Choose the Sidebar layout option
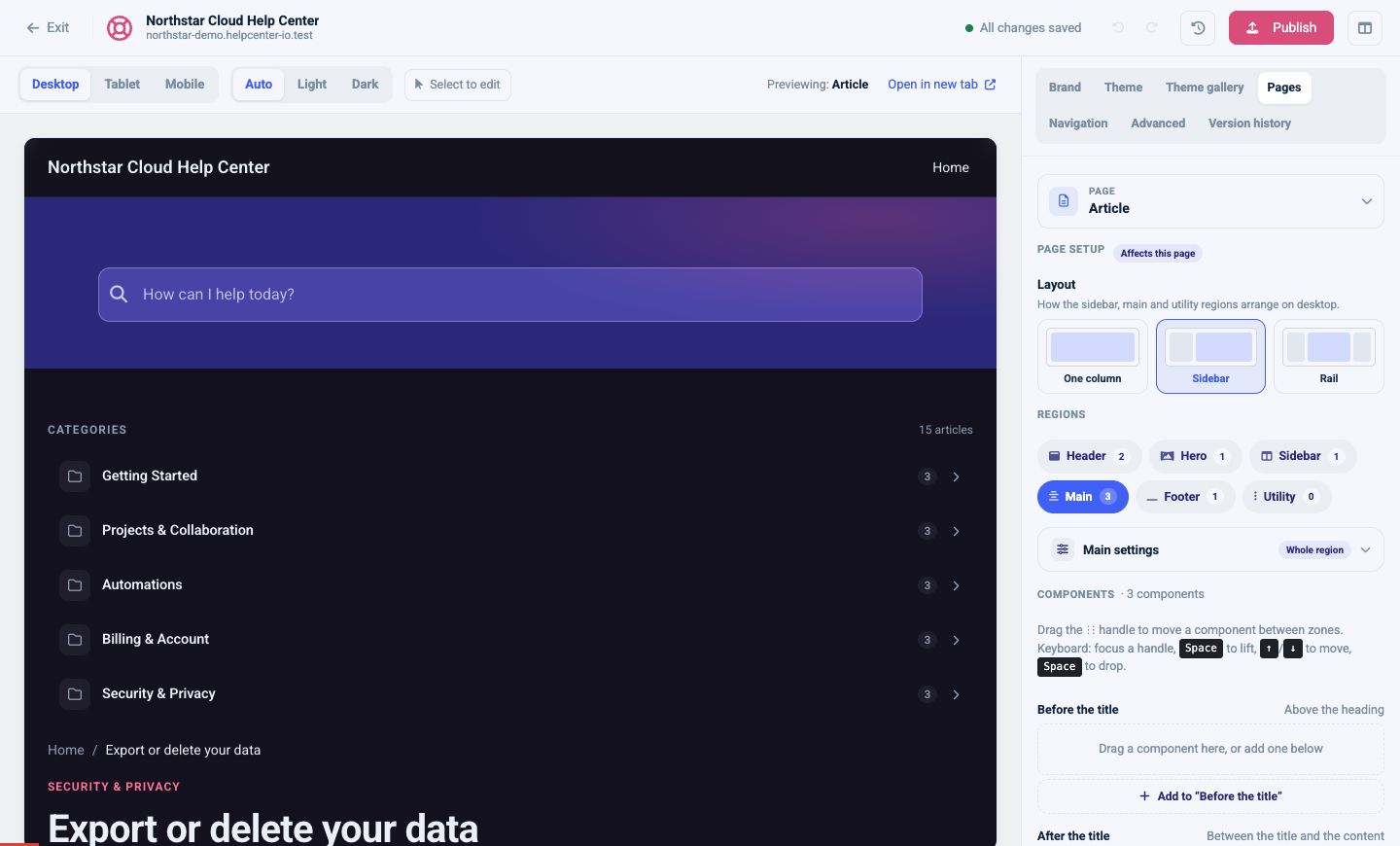The image size is (1400, 846). (x=1210, y=357)
